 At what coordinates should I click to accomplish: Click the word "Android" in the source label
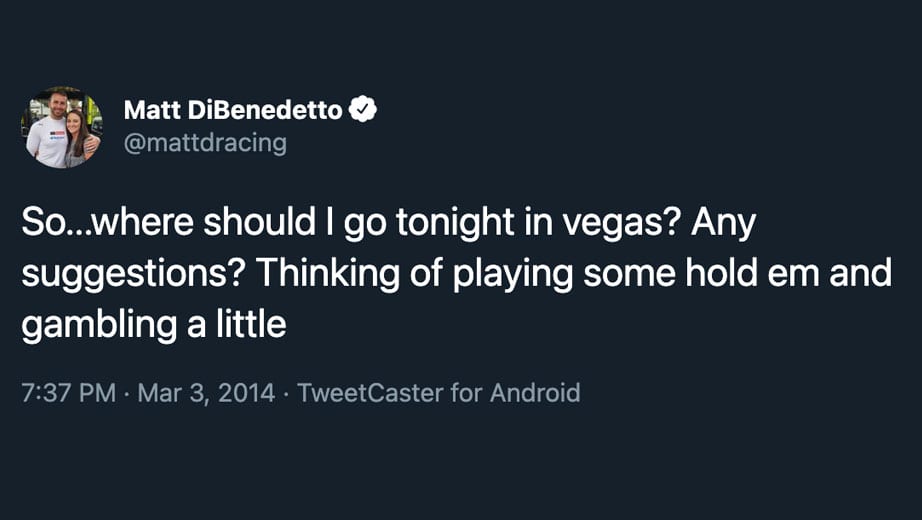pyautogui.click(x=535, y=392)
